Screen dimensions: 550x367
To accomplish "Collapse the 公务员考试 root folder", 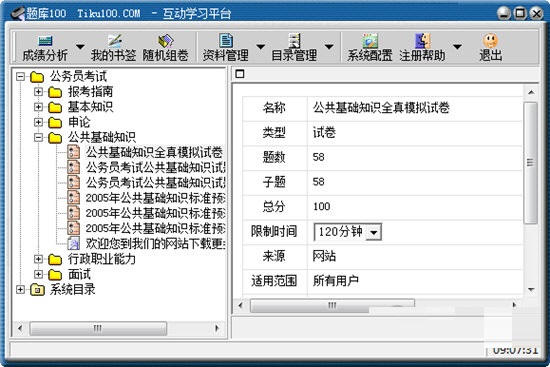I will 21,76.
